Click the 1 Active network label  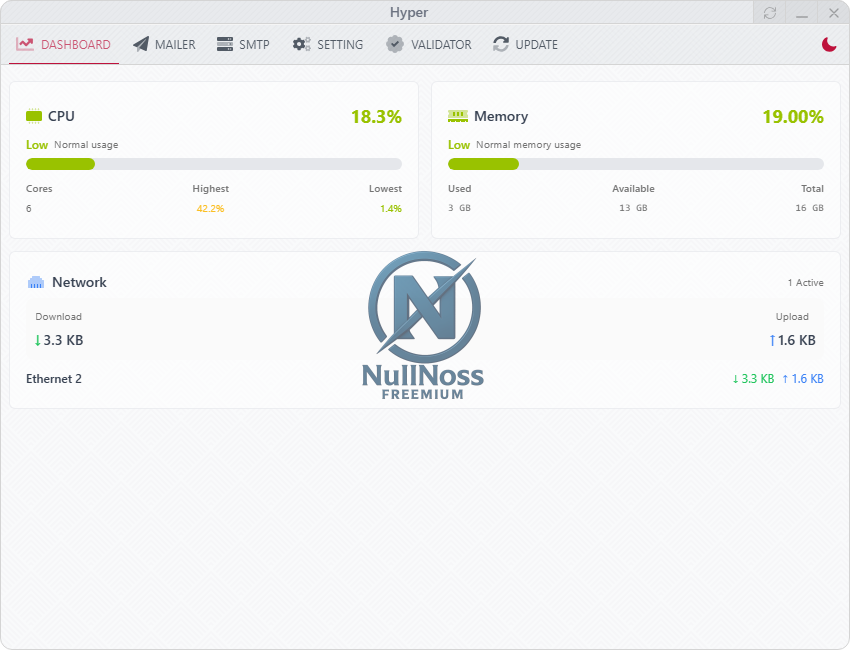(805, 283)
